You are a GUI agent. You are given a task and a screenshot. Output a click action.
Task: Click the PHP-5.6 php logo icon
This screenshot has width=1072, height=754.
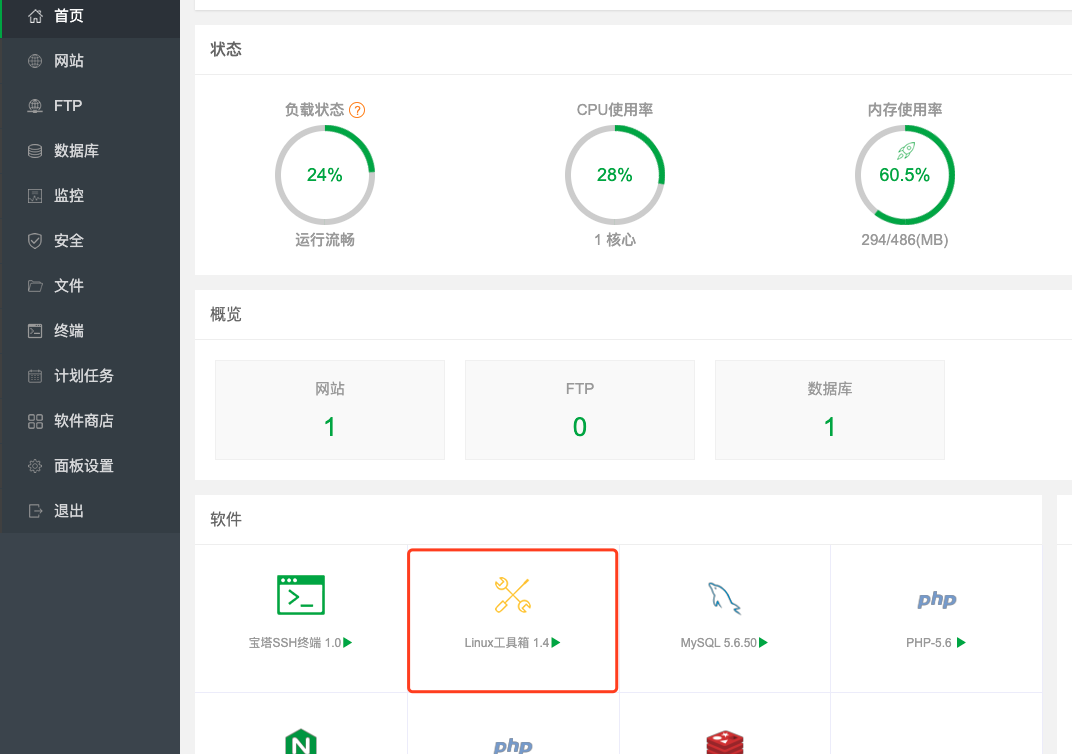[x=936, y=600]
